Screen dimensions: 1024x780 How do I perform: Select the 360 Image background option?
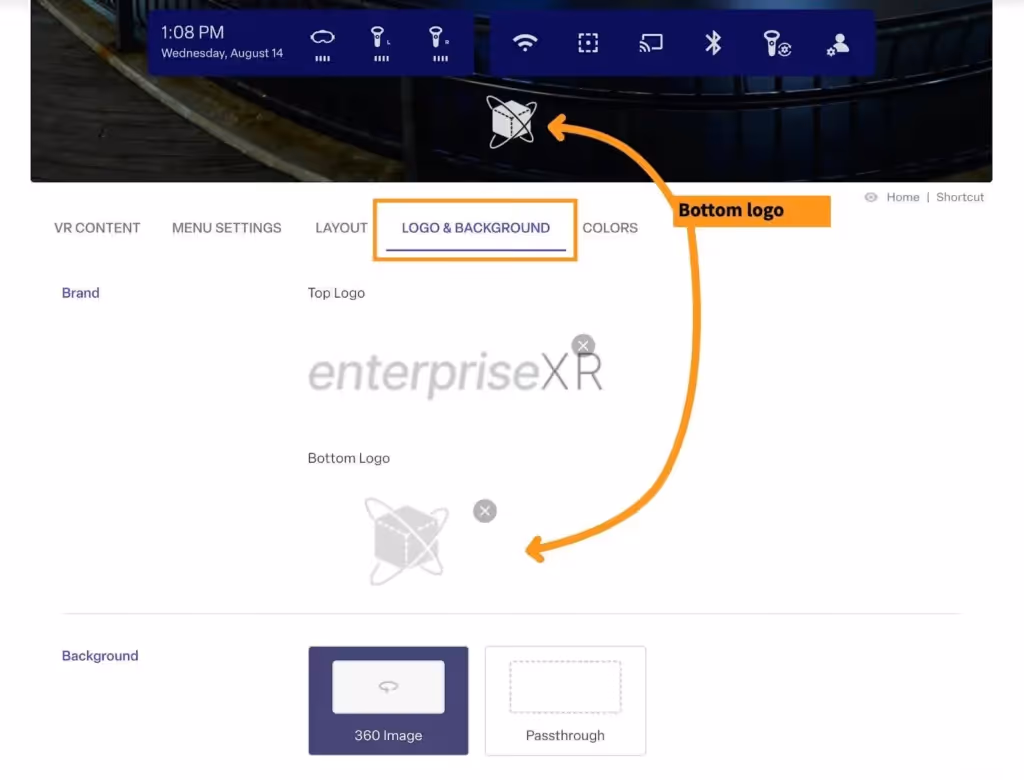tap(389, 701)
